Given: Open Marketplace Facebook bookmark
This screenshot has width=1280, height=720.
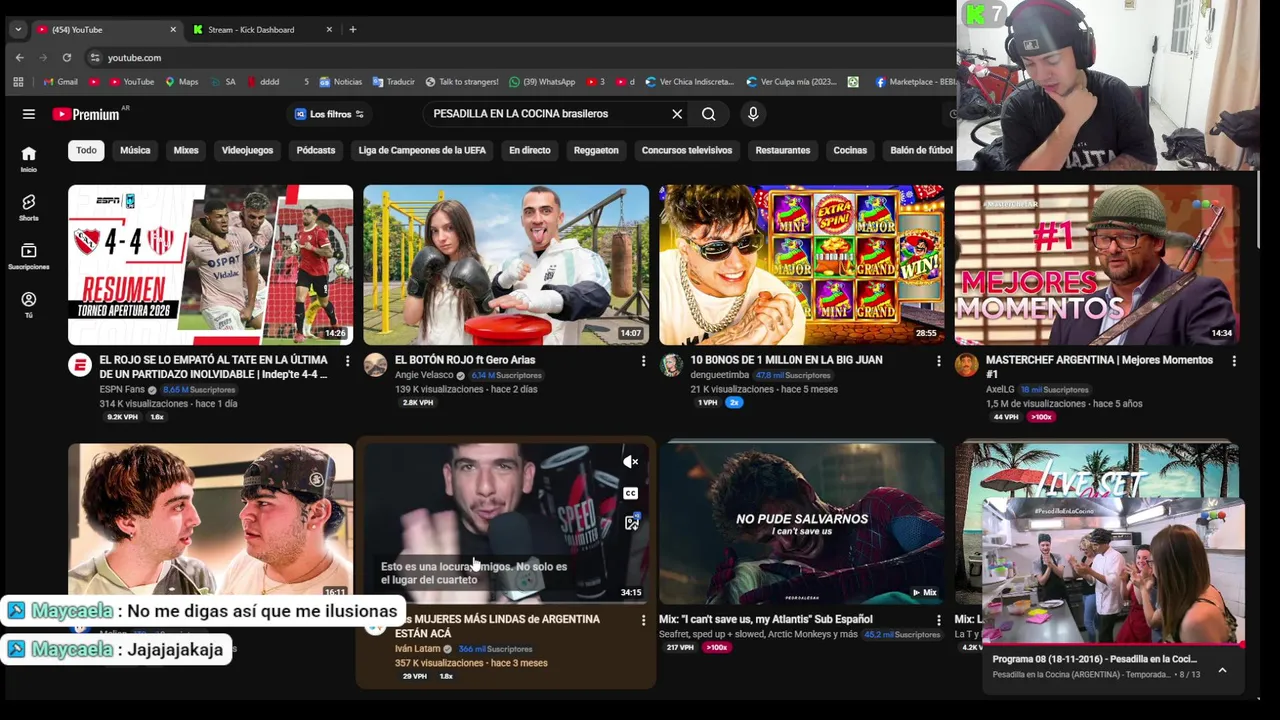Looking at the screenshot, I should (915, 82).
